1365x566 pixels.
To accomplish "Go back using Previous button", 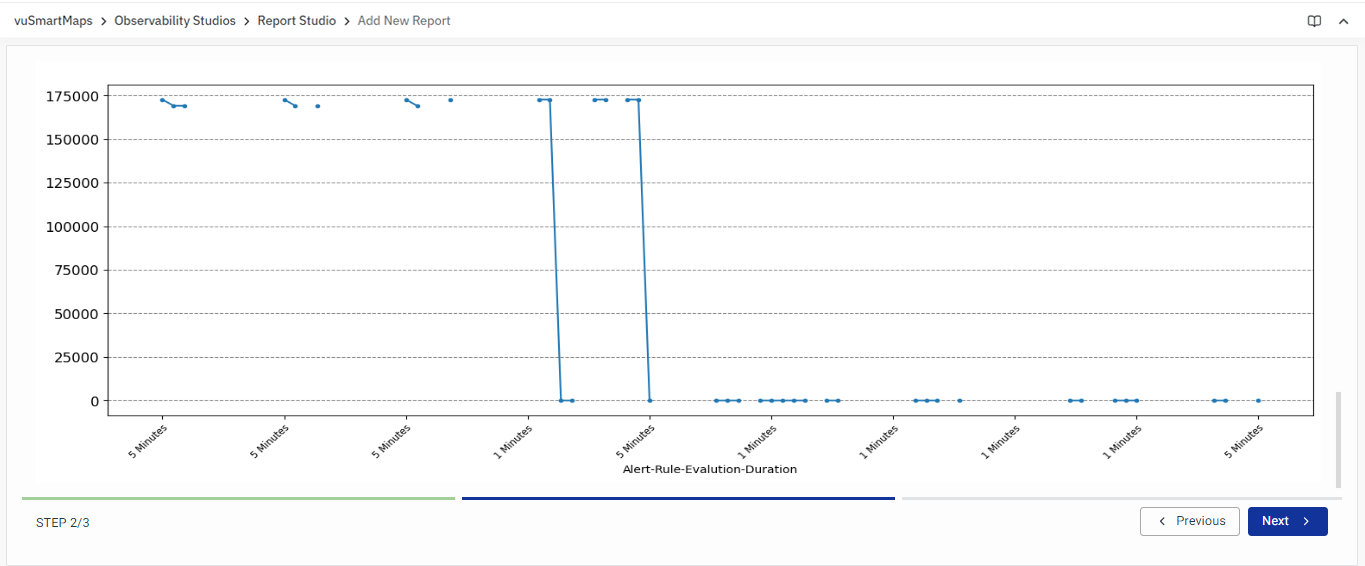I will 1190,521.
